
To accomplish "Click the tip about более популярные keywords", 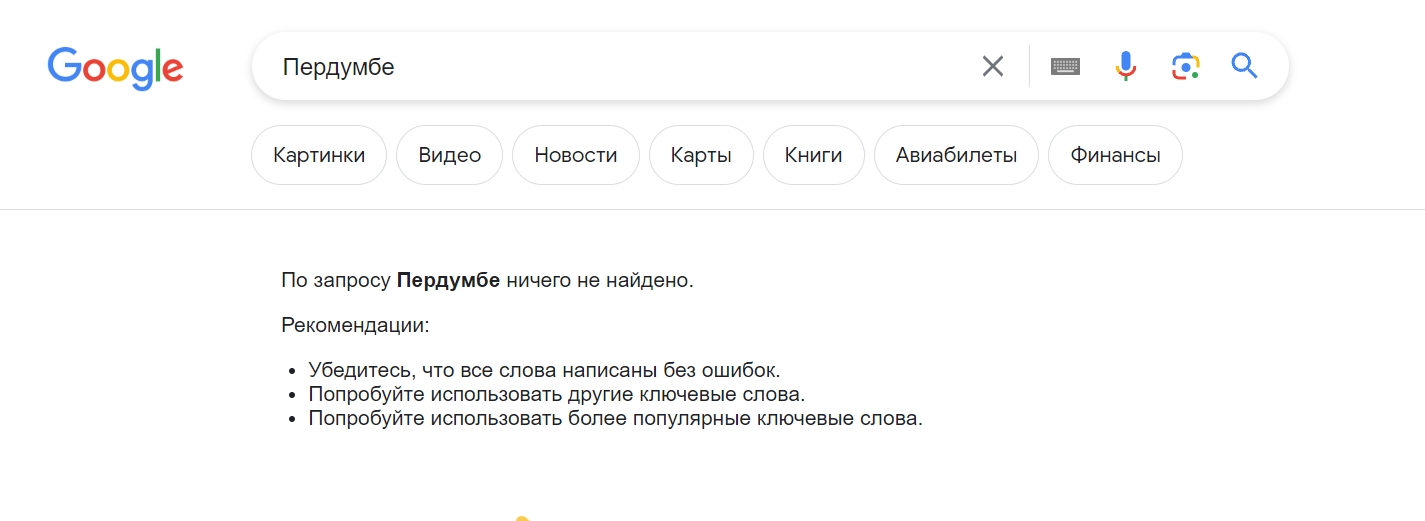I will click(615, 419).
